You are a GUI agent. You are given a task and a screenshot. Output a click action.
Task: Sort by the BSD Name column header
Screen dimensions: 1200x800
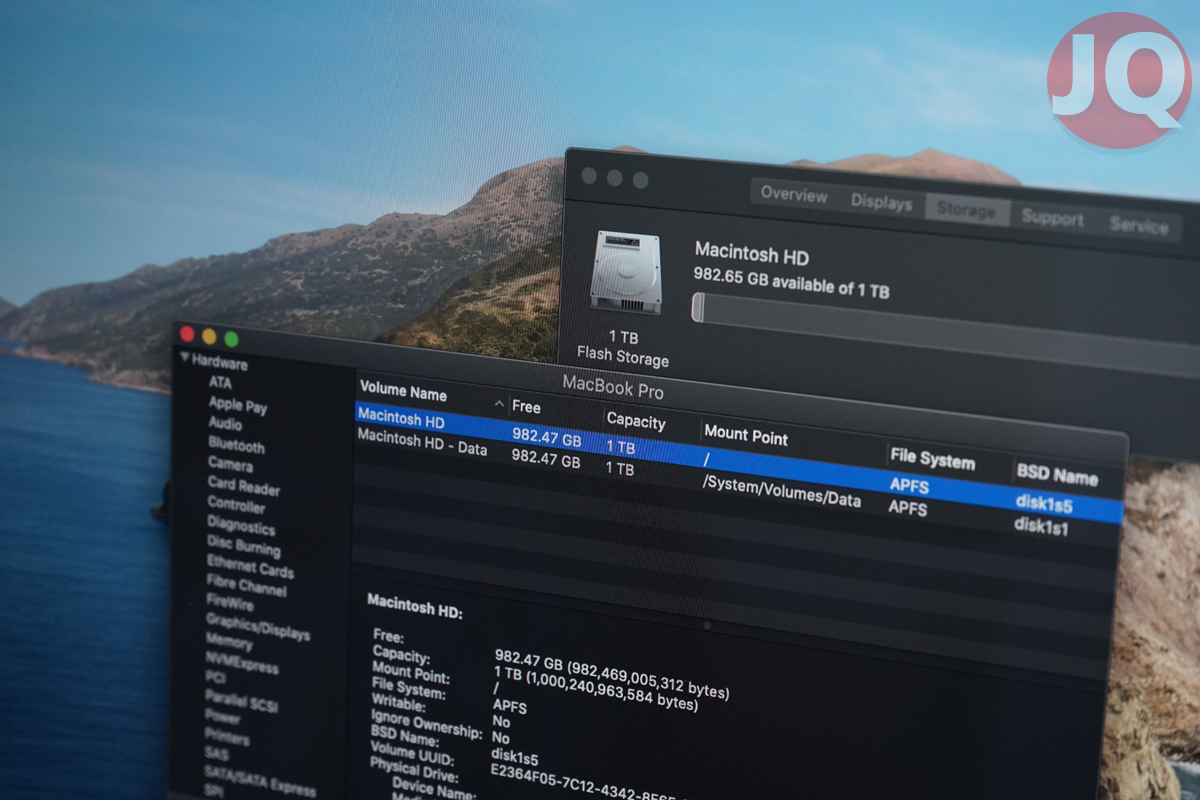pos(1056,475)
